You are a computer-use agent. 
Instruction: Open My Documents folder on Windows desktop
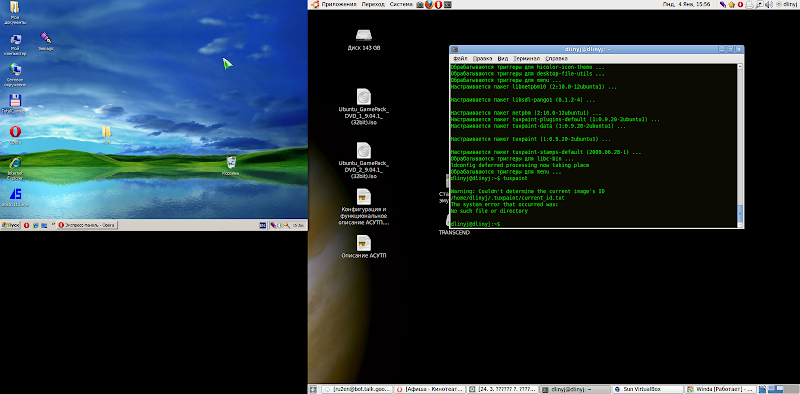click(x=15, y=13)
